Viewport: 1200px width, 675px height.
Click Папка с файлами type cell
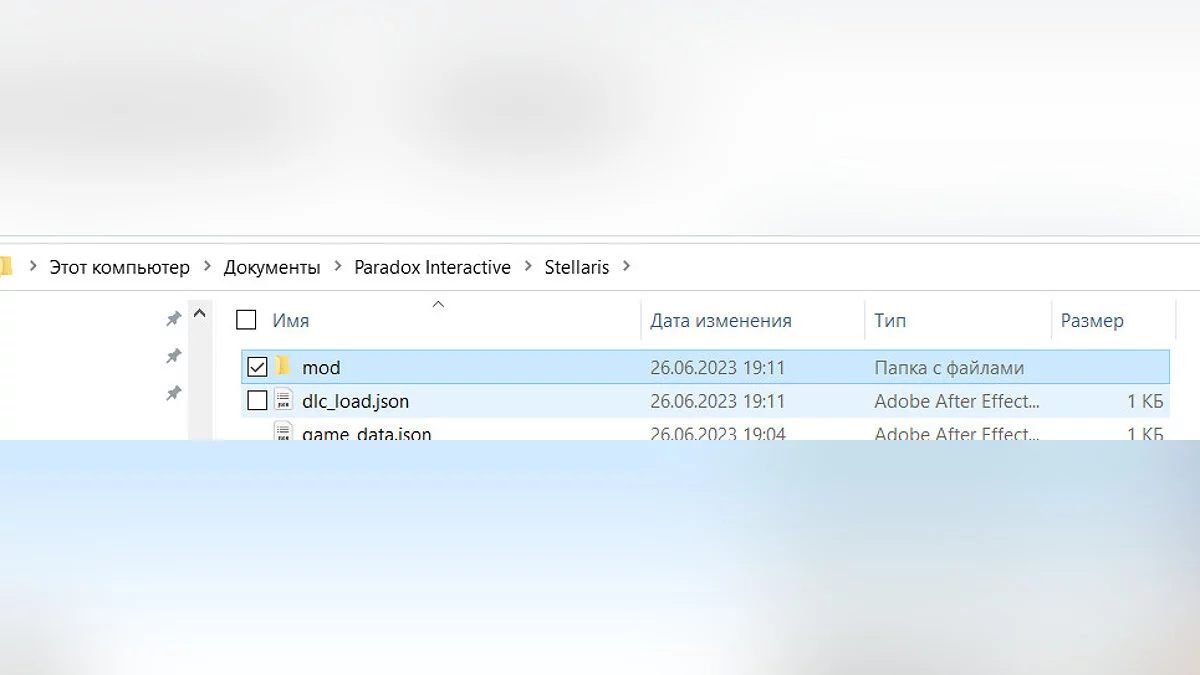[949, 368]
